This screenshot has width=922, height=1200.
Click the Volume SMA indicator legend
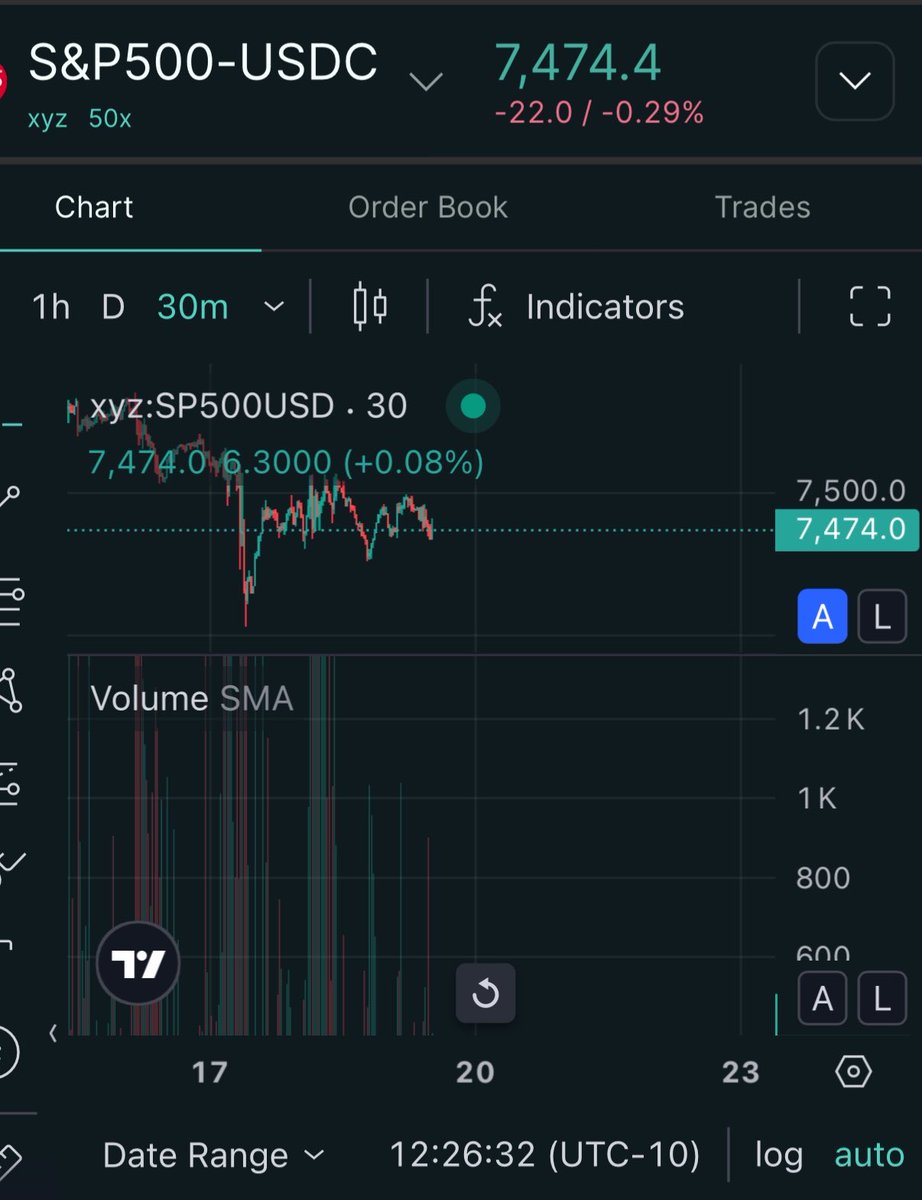[x=192, y=698]
